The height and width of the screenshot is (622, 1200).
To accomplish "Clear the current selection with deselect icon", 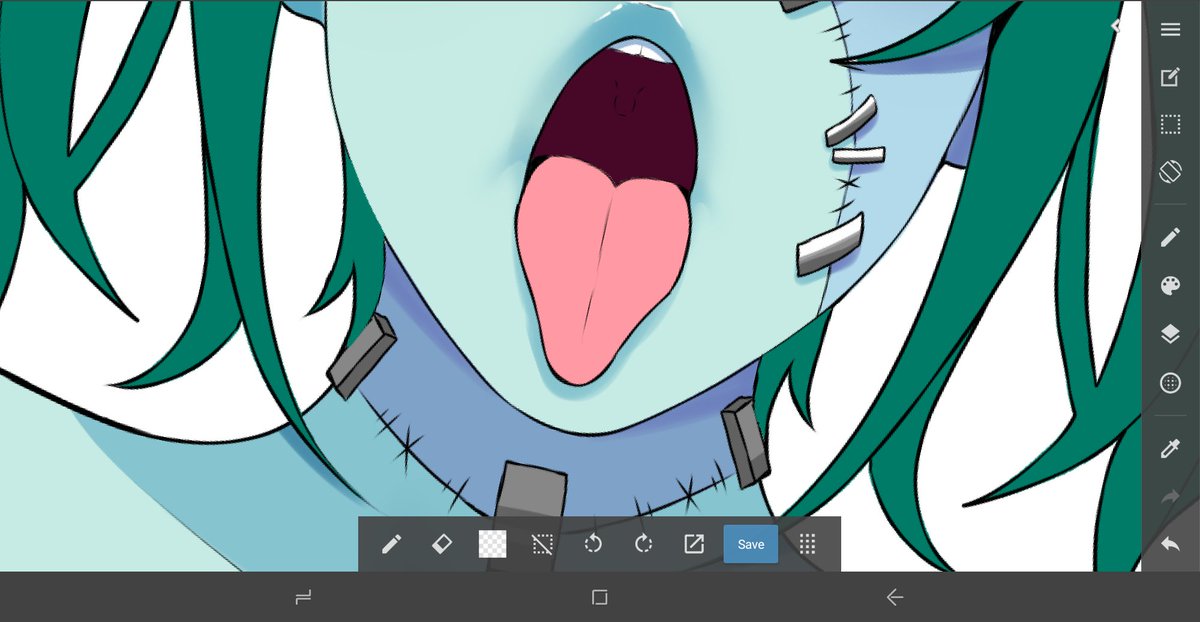I will [541, 544].
